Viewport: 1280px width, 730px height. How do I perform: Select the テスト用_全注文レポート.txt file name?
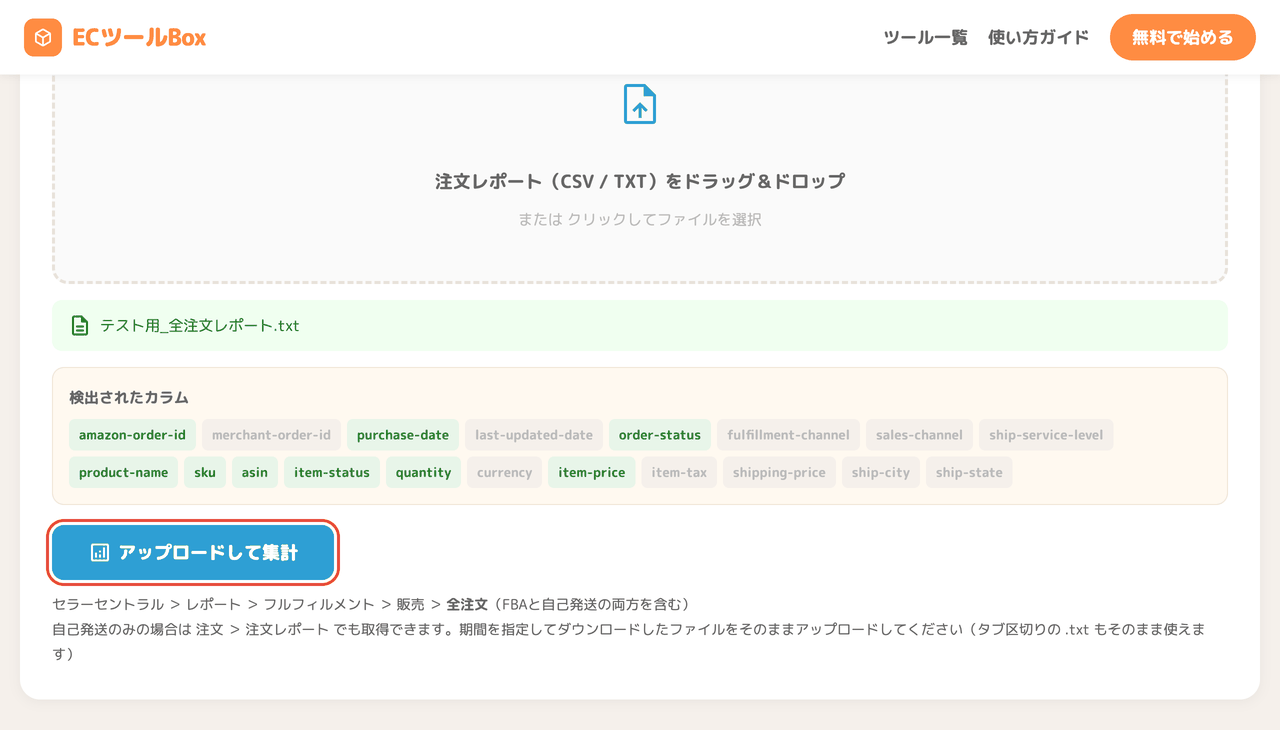(200, 326)
